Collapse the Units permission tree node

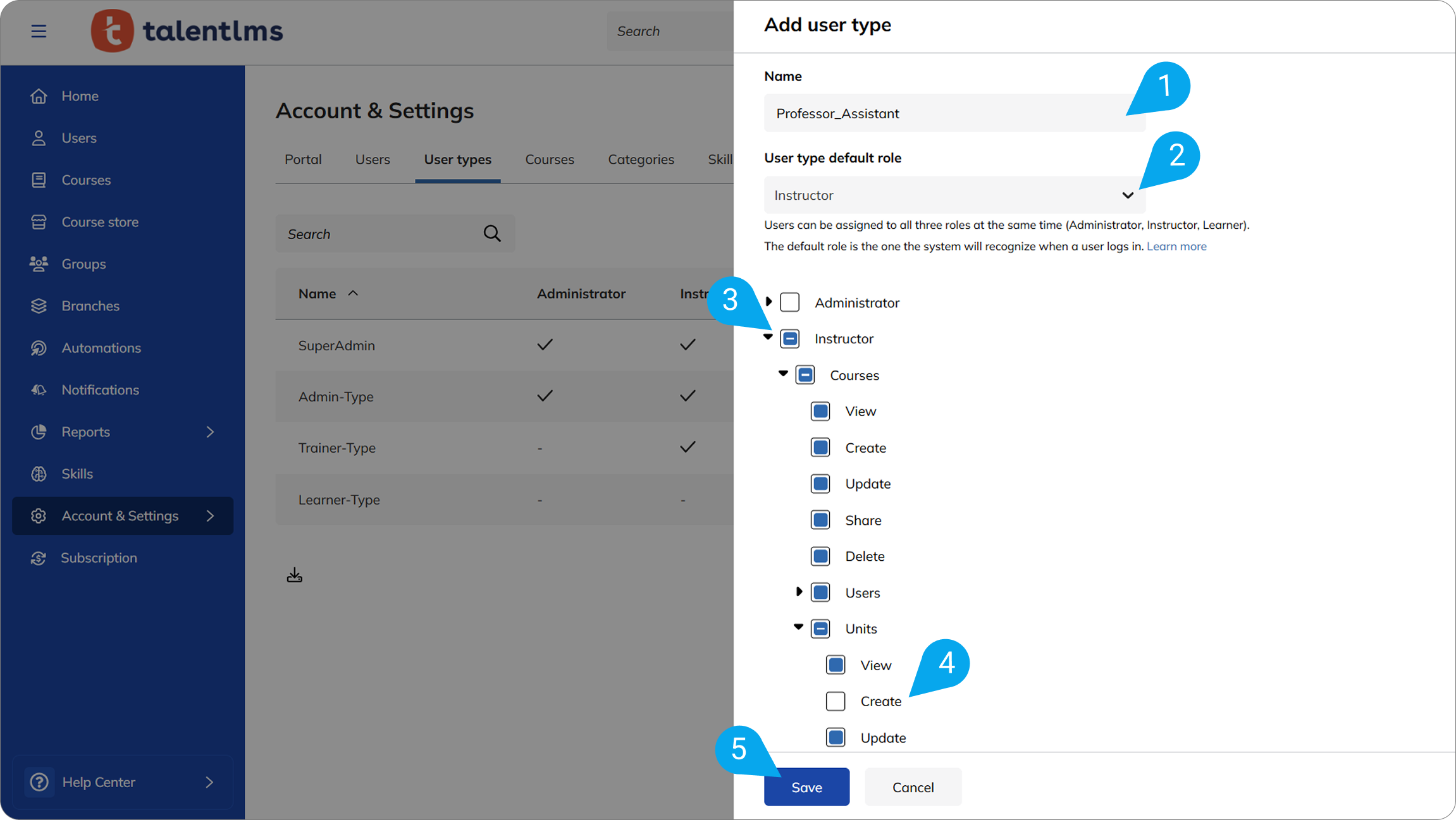tap(798, 627)
